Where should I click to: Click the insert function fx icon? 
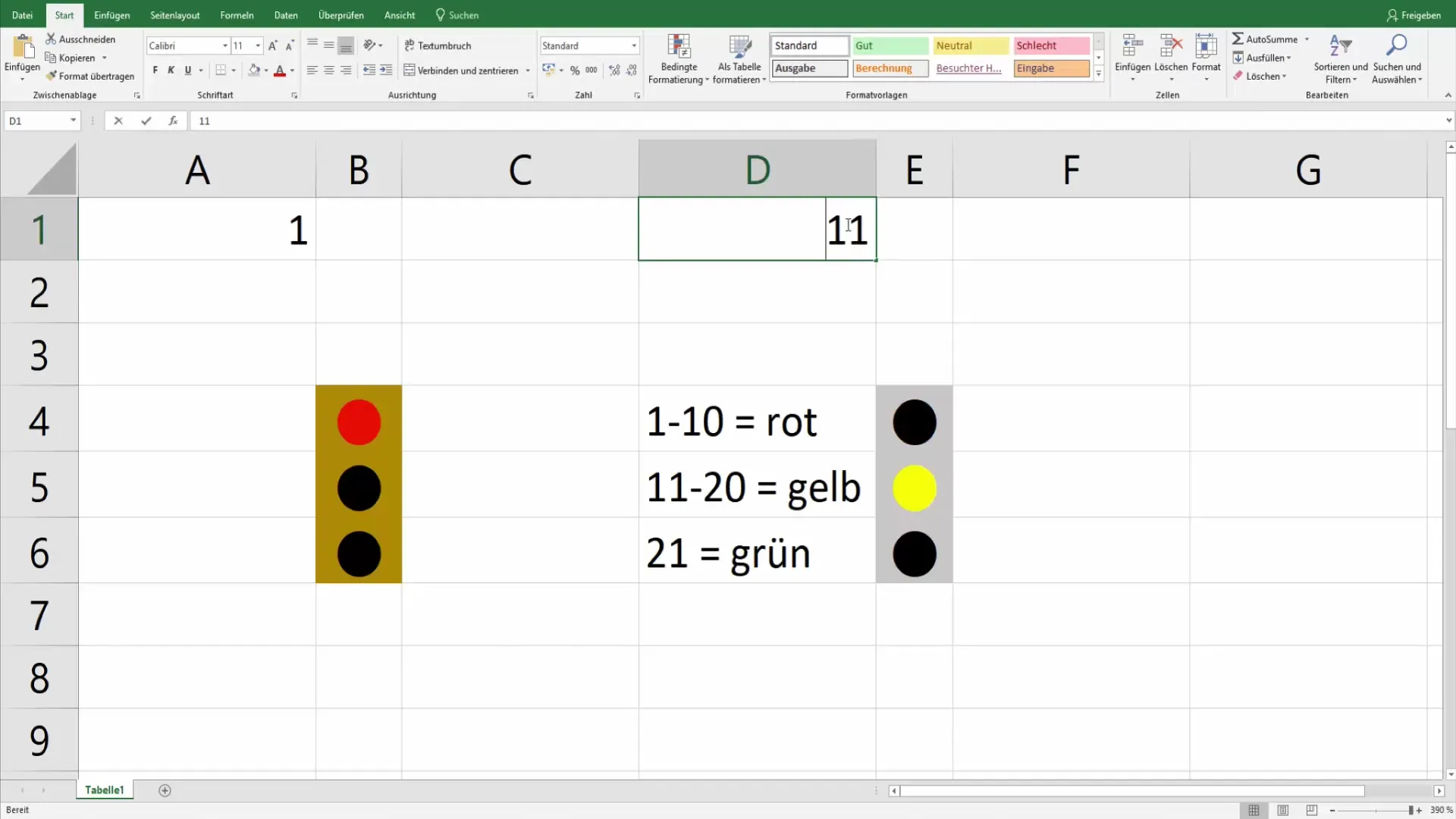[173, 121]
